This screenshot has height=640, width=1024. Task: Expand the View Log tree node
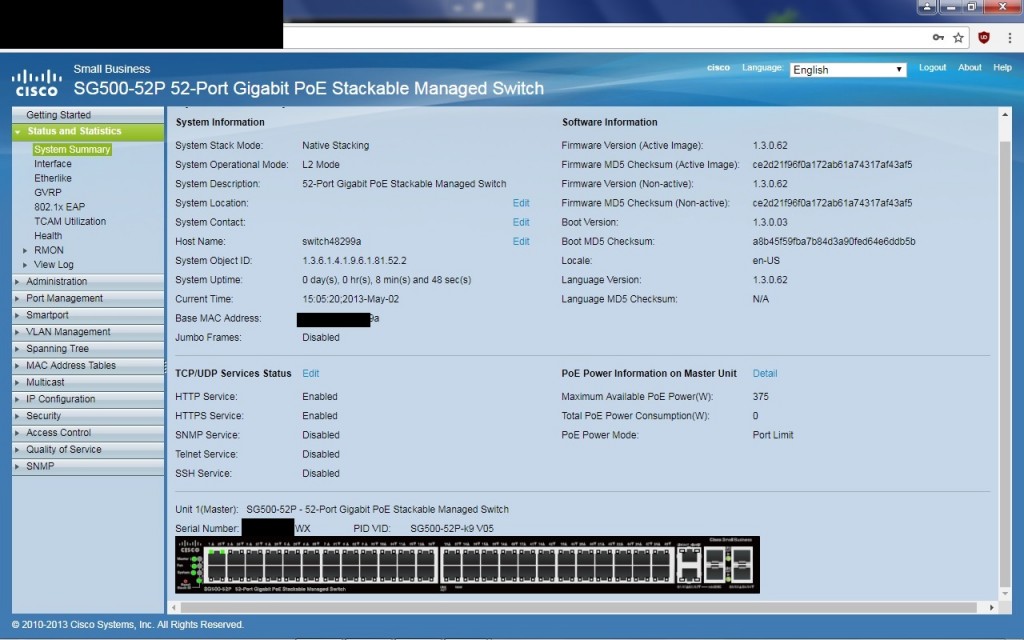[25, 264]
